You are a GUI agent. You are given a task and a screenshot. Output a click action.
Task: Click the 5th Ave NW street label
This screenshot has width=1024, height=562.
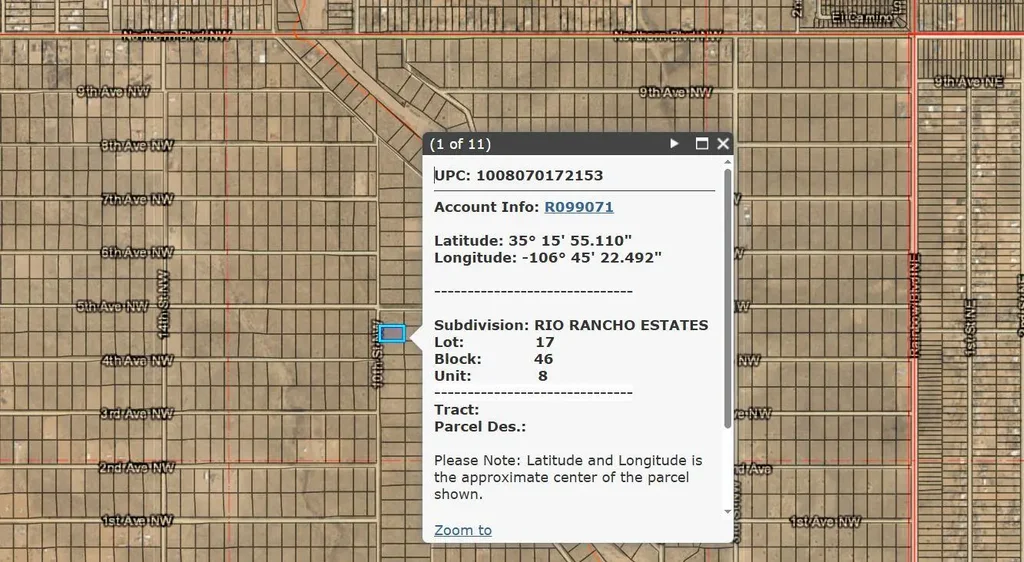pos(112,307)
